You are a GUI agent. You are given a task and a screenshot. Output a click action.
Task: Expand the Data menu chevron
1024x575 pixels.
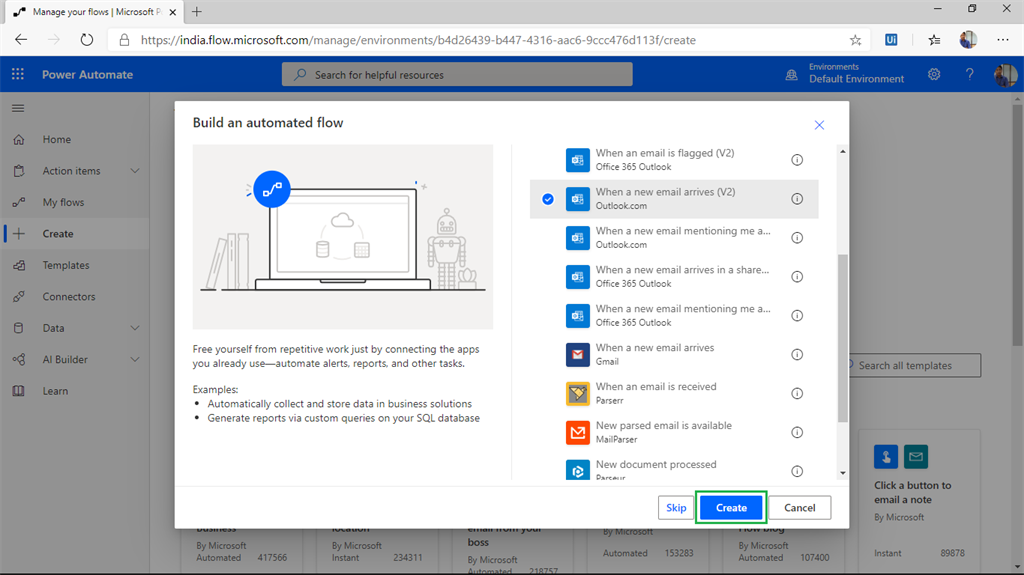pos(135,328)
